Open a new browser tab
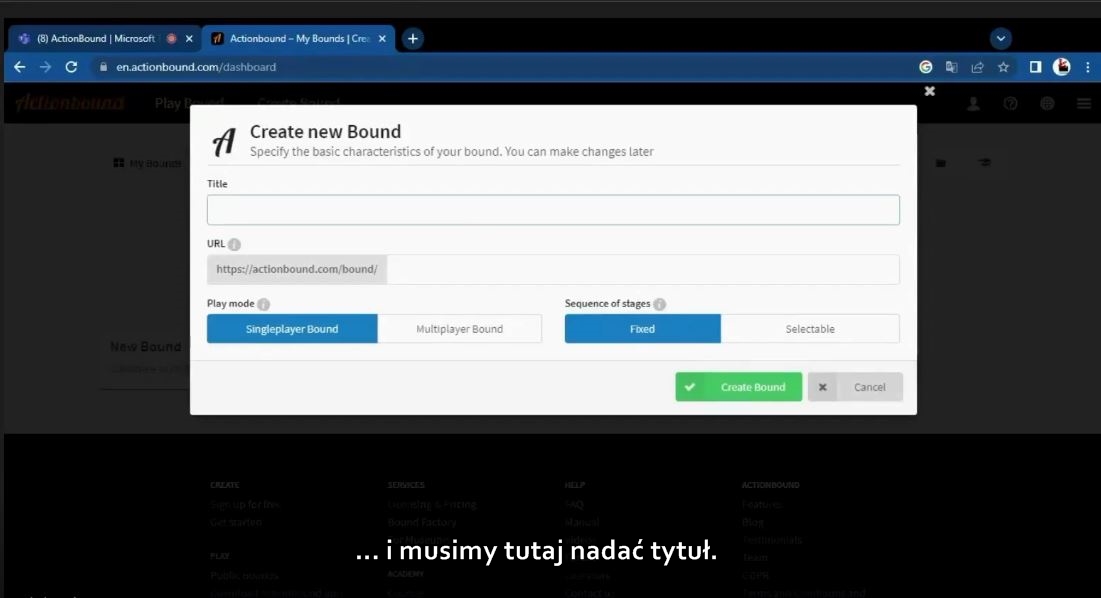The width and height of the screenshot is (1101, 598). 412,39
